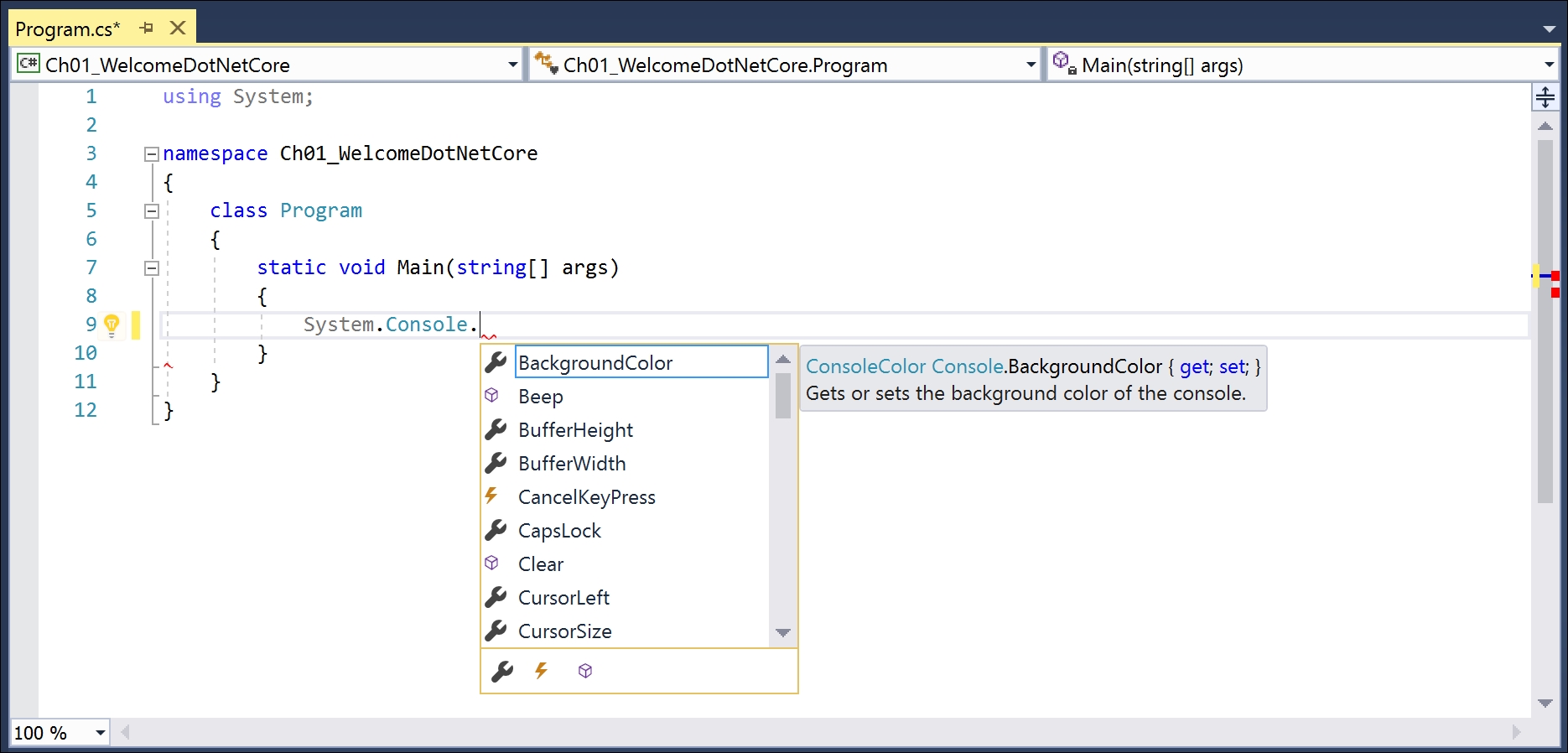Image resolution: width=1568 pixels, height=753 pixels.
Task: Click the cube method icon beside Clear
Action: click(492, 563)
